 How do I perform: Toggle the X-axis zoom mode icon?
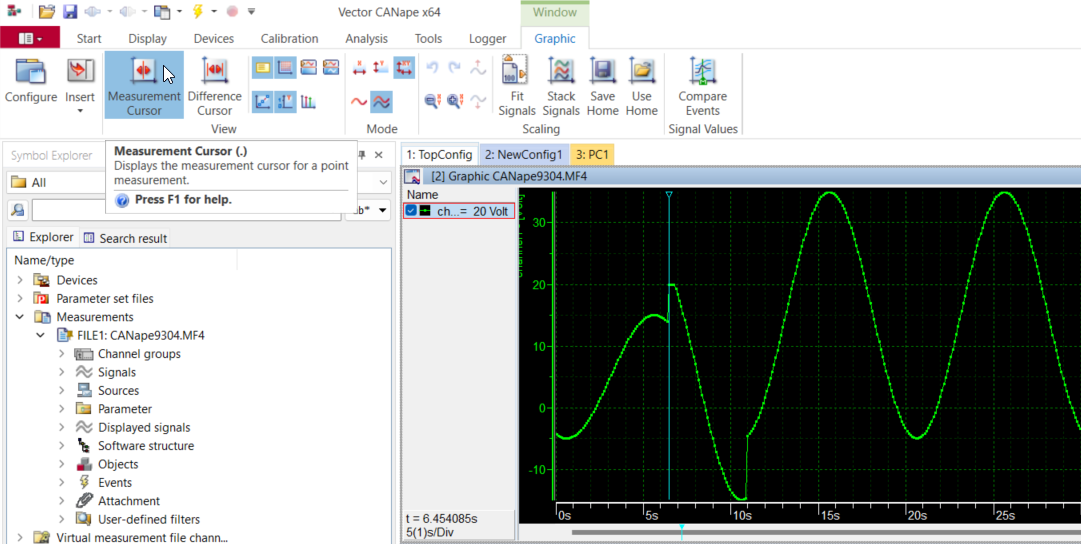pyautogui.click(x=358, y=68)
